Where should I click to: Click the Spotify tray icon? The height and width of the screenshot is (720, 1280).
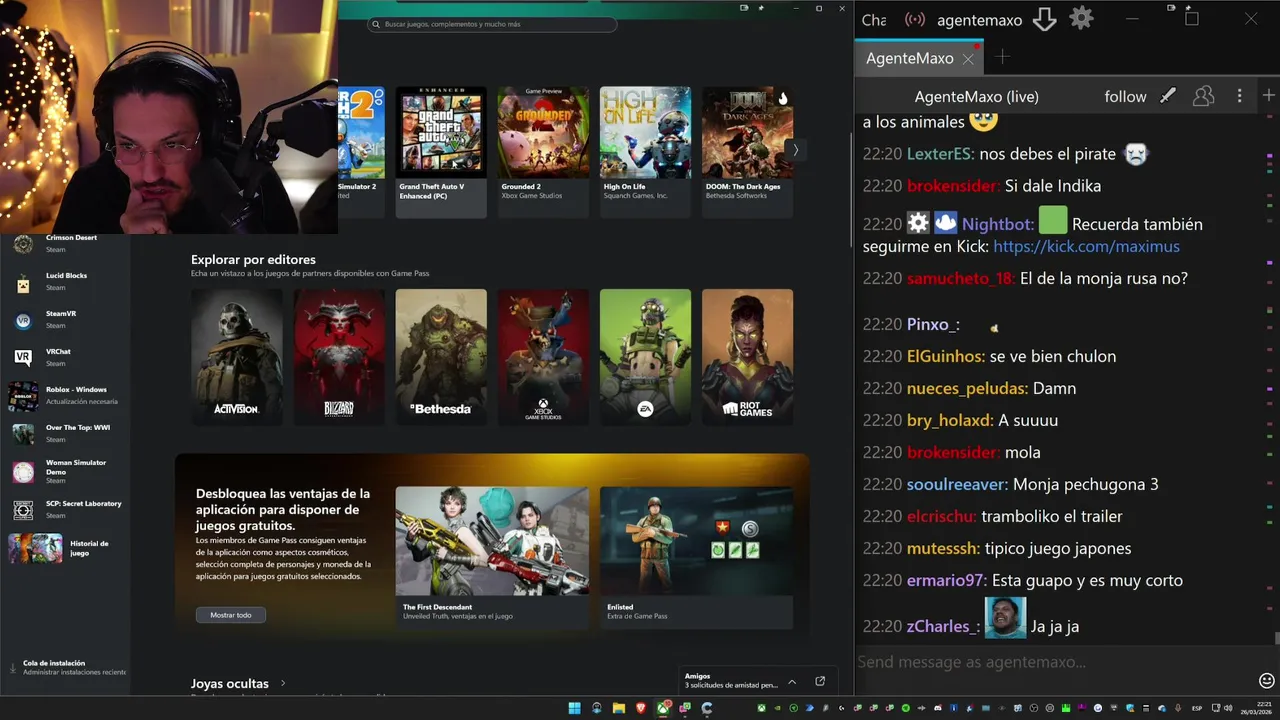coord(906,708)
